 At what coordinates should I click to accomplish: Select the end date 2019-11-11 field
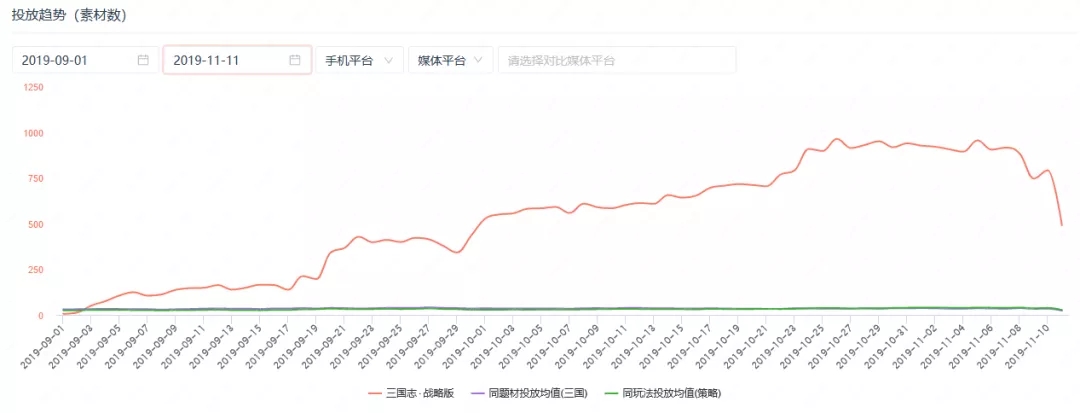238,60
